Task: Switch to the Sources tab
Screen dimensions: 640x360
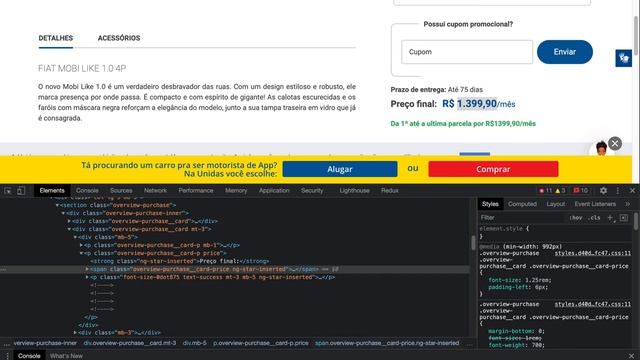Action: 121,191
